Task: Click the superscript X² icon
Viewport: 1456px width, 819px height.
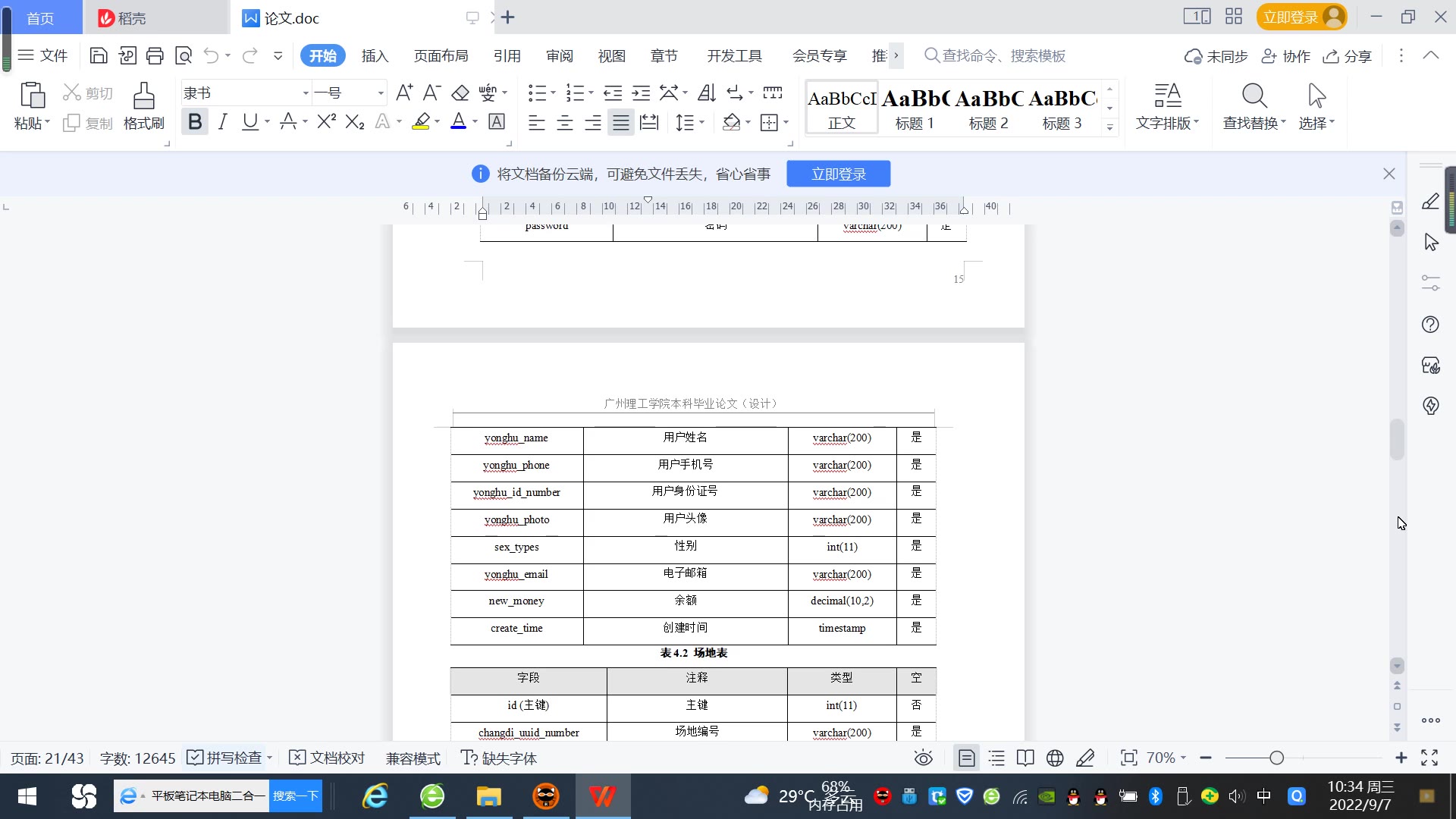Action: (326, 121)
